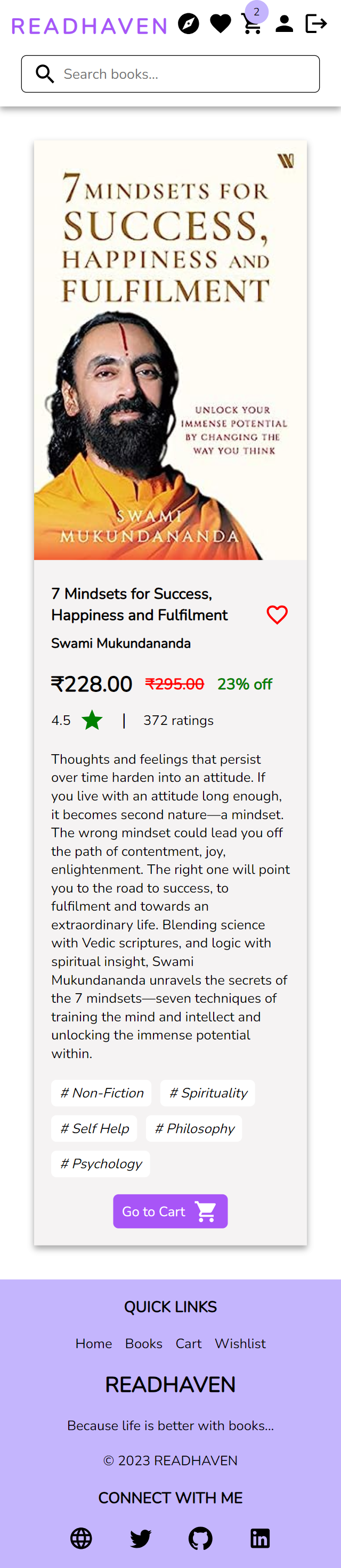Click the READHAVEN logo in the header

tap(89, 24)
